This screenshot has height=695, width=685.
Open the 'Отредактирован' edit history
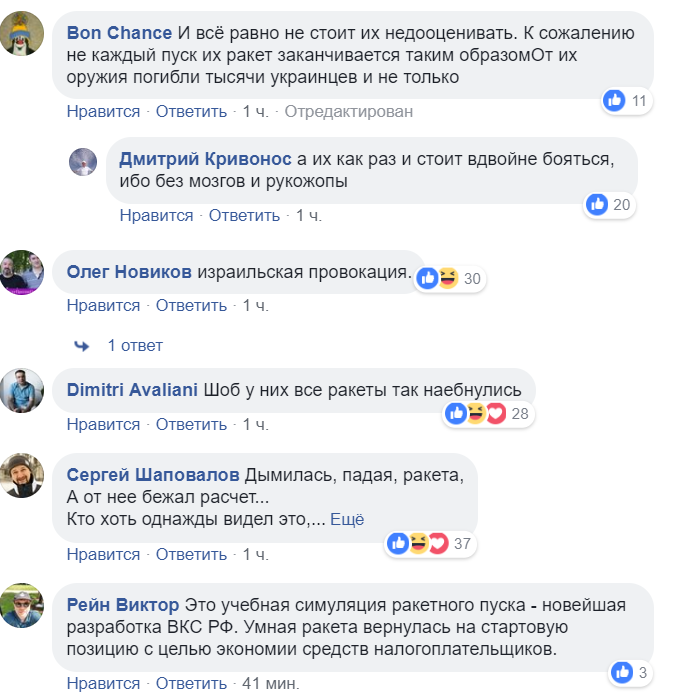348,111
